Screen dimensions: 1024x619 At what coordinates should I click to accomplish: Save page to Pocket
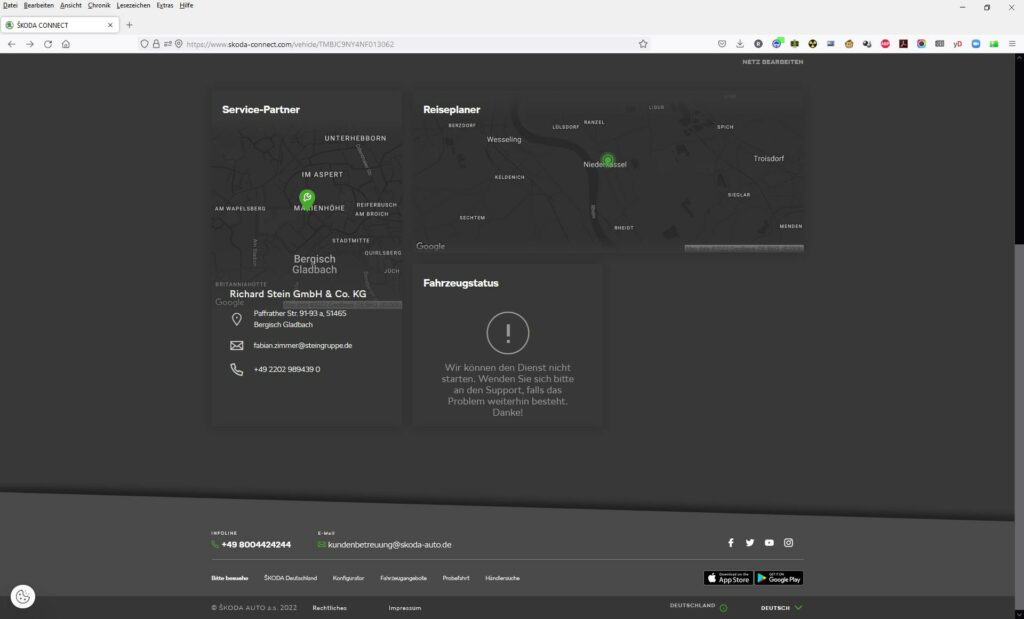click(x=722, y=44)
